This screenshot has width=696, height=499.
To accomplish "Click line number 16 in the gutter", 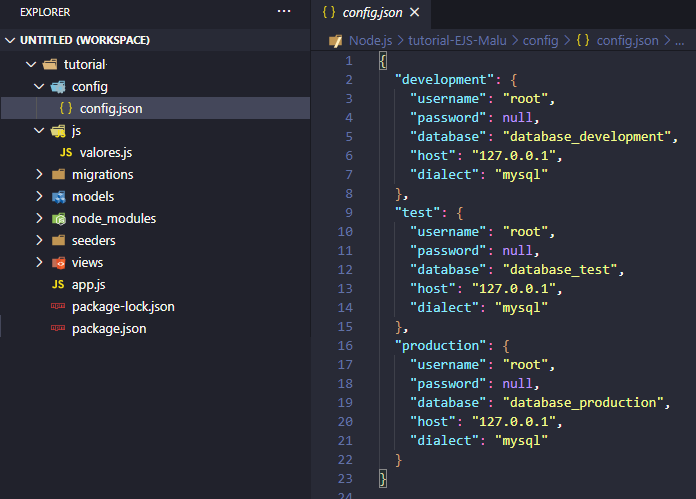I will [345, 346].
